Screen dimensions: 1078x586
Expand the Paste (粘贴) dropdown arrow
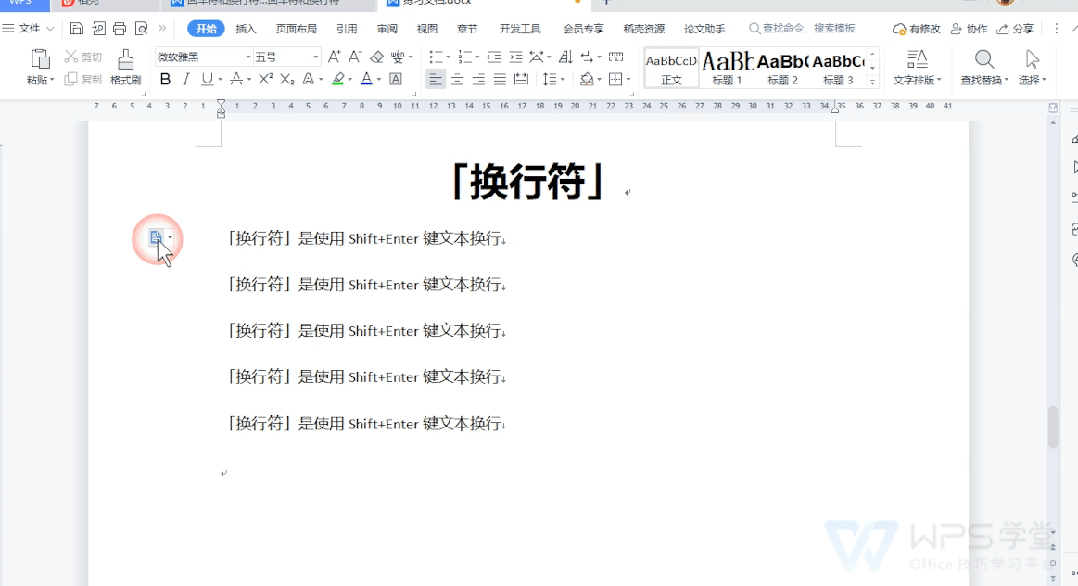point(52,80)
